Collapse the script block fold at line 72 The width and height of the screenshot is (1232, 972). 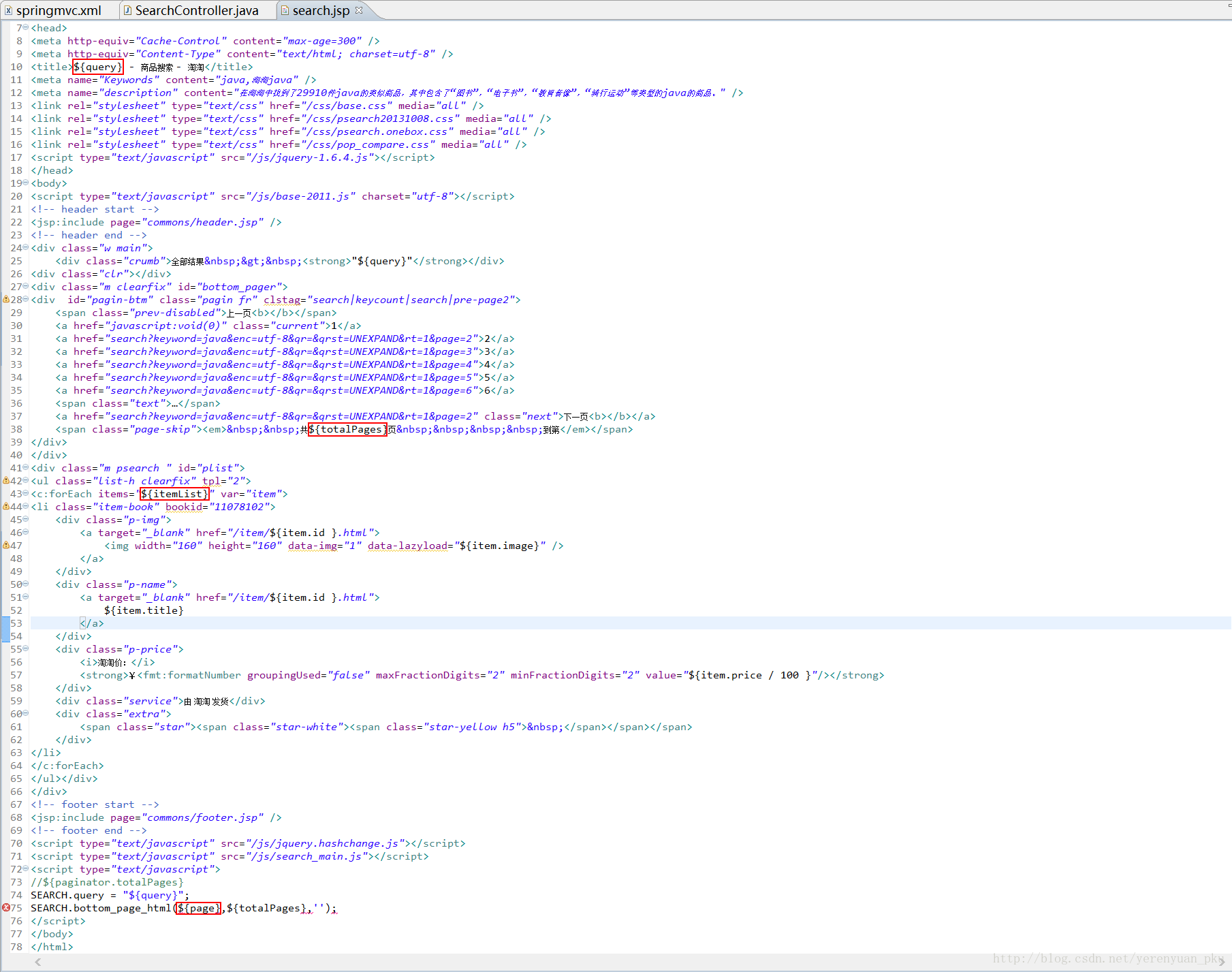(26, 869)
